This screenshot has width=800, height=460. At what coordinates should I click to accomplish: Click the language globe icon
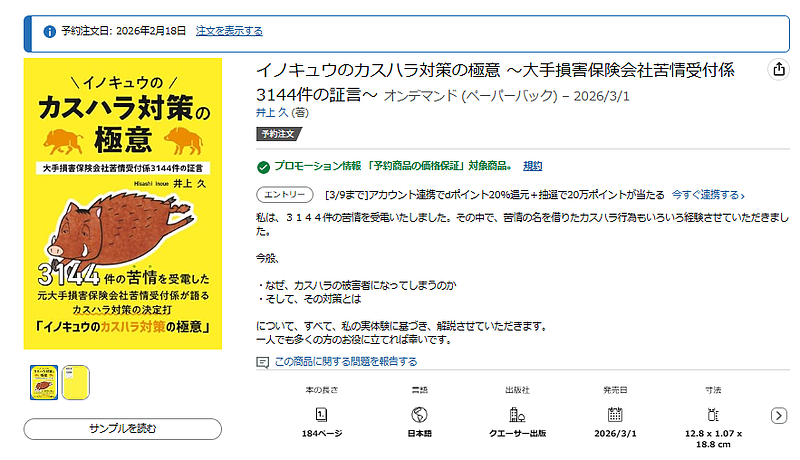[x=419, y=415]
